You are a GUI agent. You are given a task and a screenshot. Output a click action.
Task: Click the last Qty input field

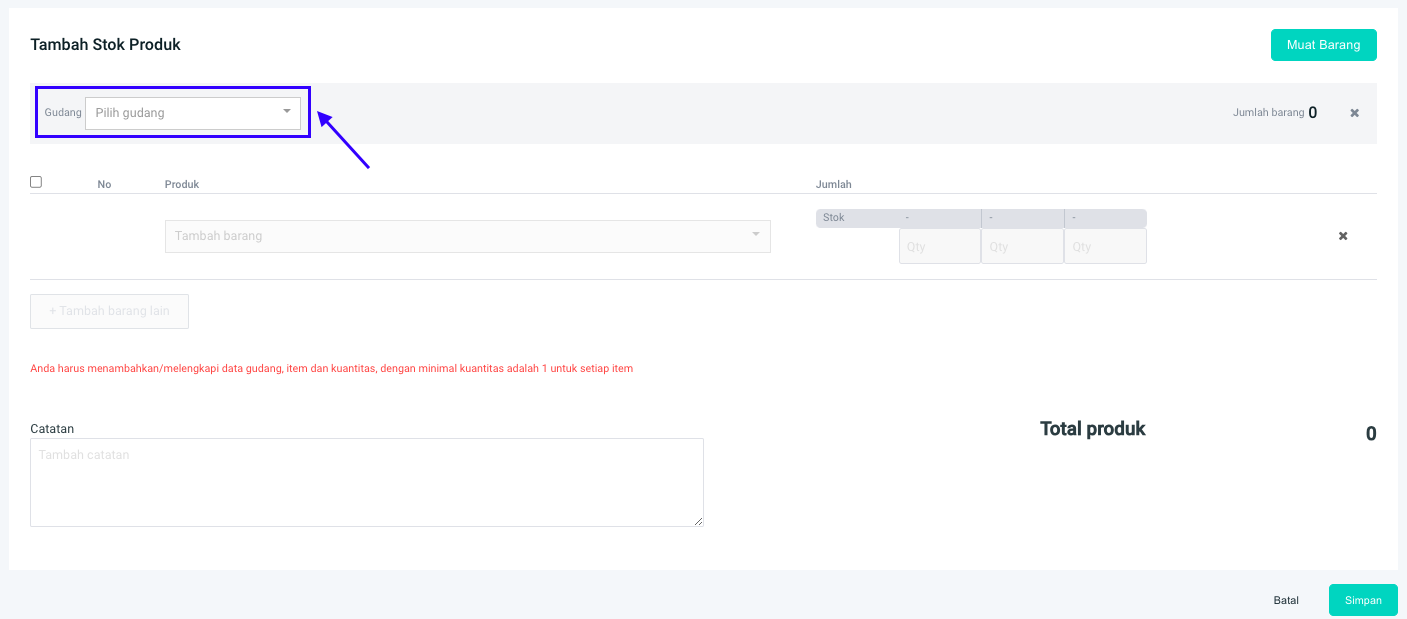click(x=1105, y=246)
